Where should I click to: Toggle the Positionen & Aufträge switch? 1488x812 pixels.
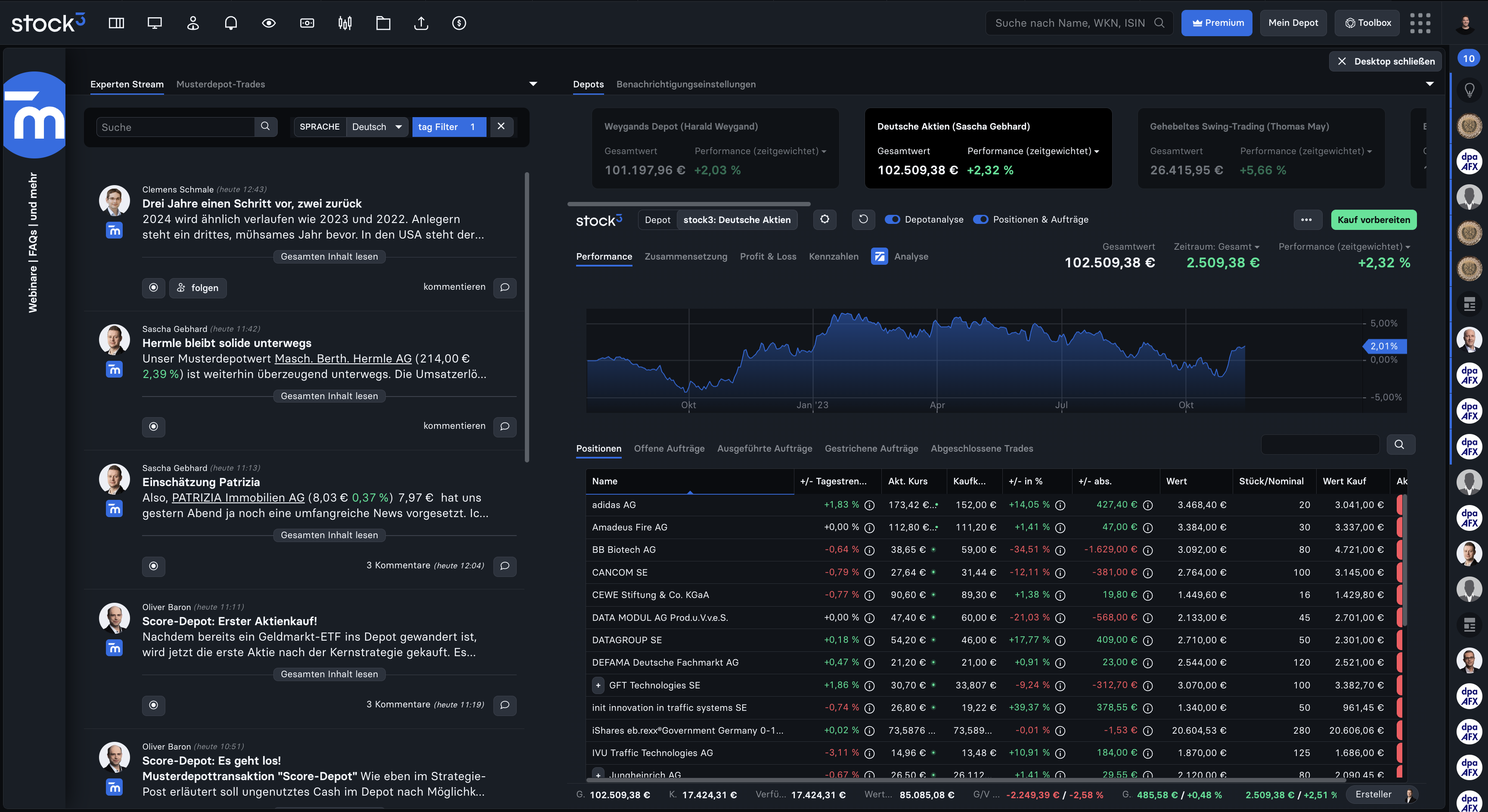[981, 220]
